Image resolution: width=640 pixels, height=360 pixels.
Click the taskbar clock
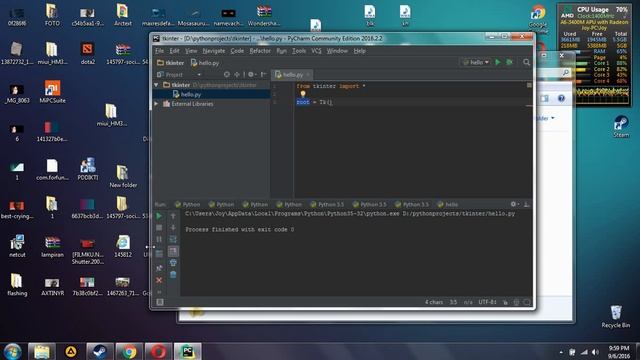(619, 352)
